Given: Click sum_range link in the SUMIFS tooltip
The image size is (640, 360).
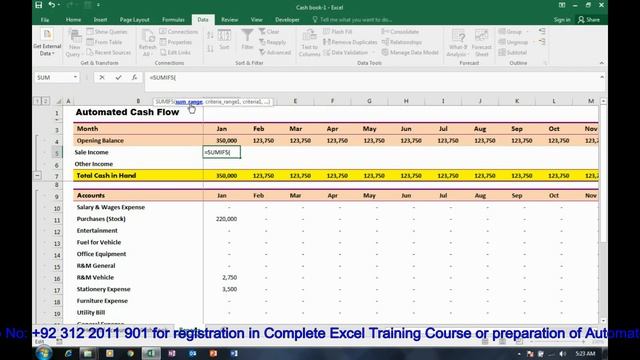Looking at the screenshot, I should 189,102.
